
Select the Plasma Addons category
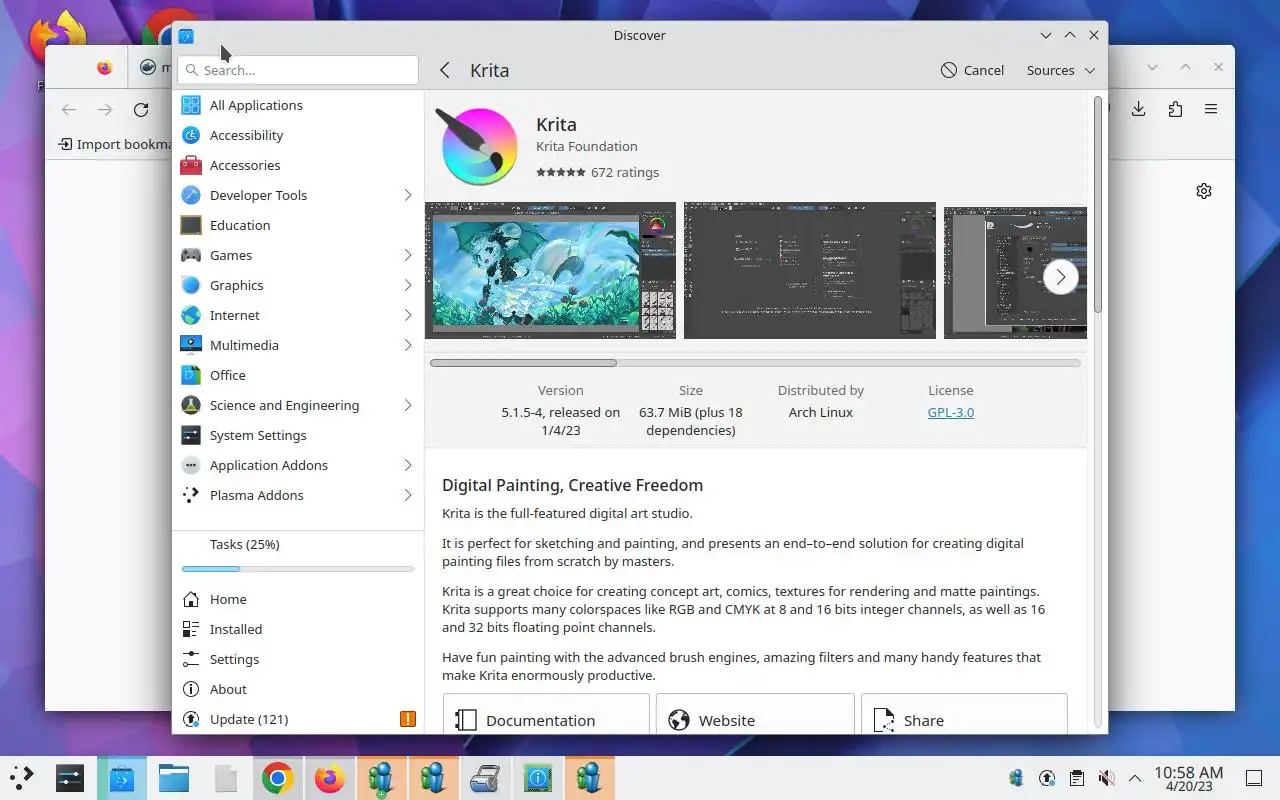[x=298, y=495]
